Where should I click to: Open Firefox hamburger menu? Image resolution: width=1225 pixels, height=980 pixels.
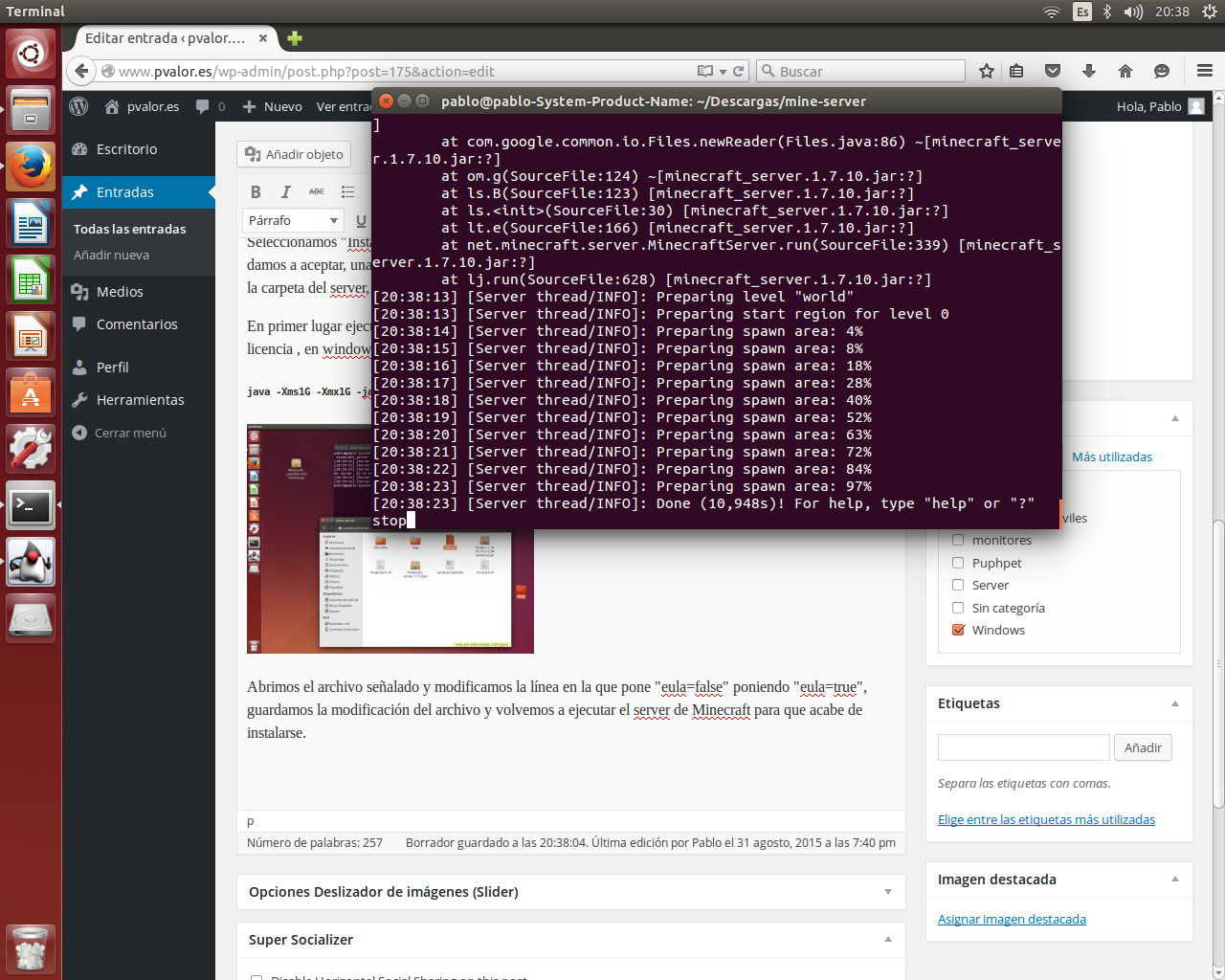[1205, 71]
